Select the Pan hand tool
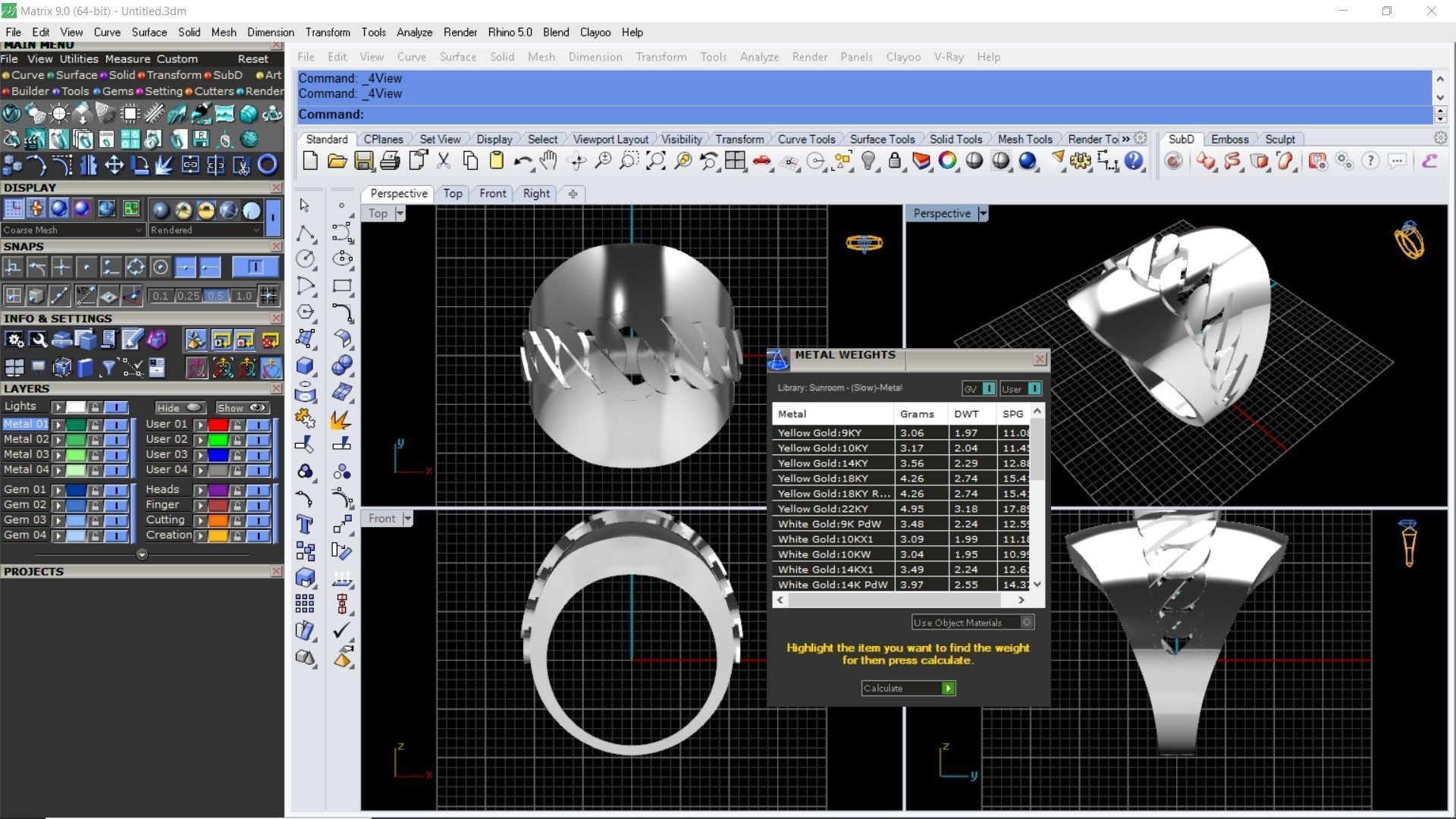Viewport: 1456px width, 819px height. point(548,161)
